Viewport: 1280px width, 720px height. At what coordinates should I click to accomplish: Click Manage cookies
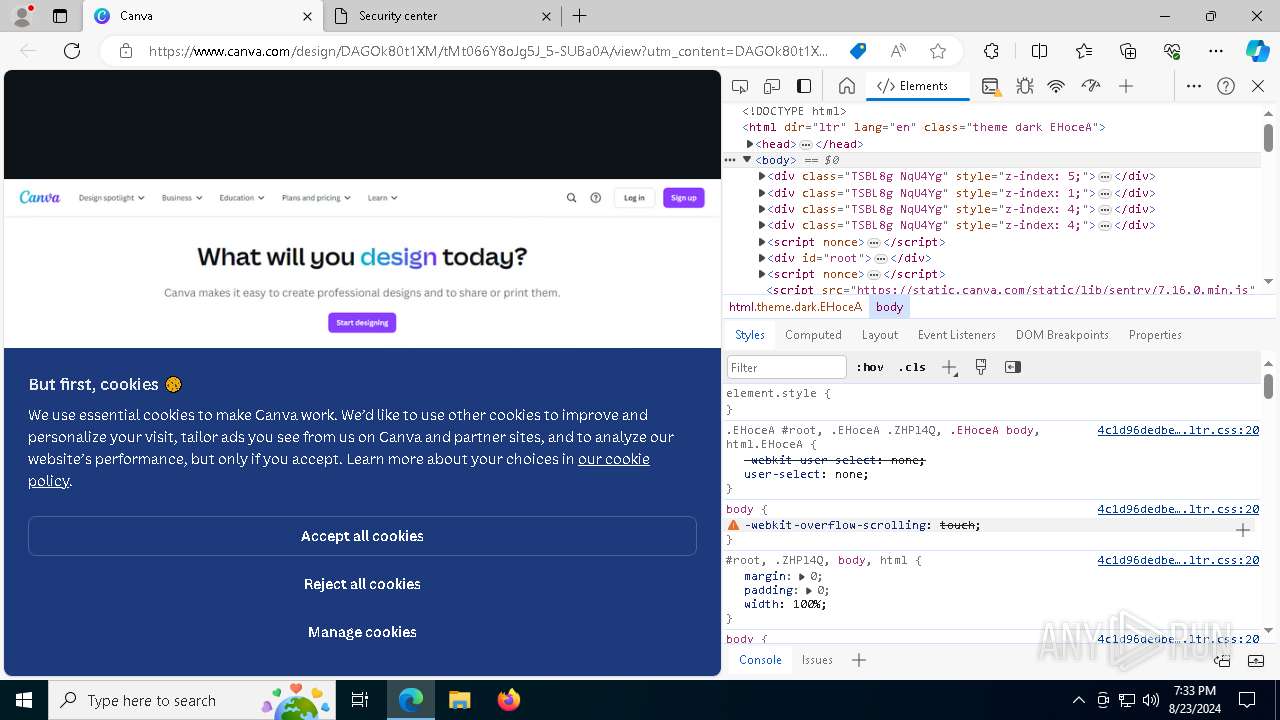click(x=362, y=632)
